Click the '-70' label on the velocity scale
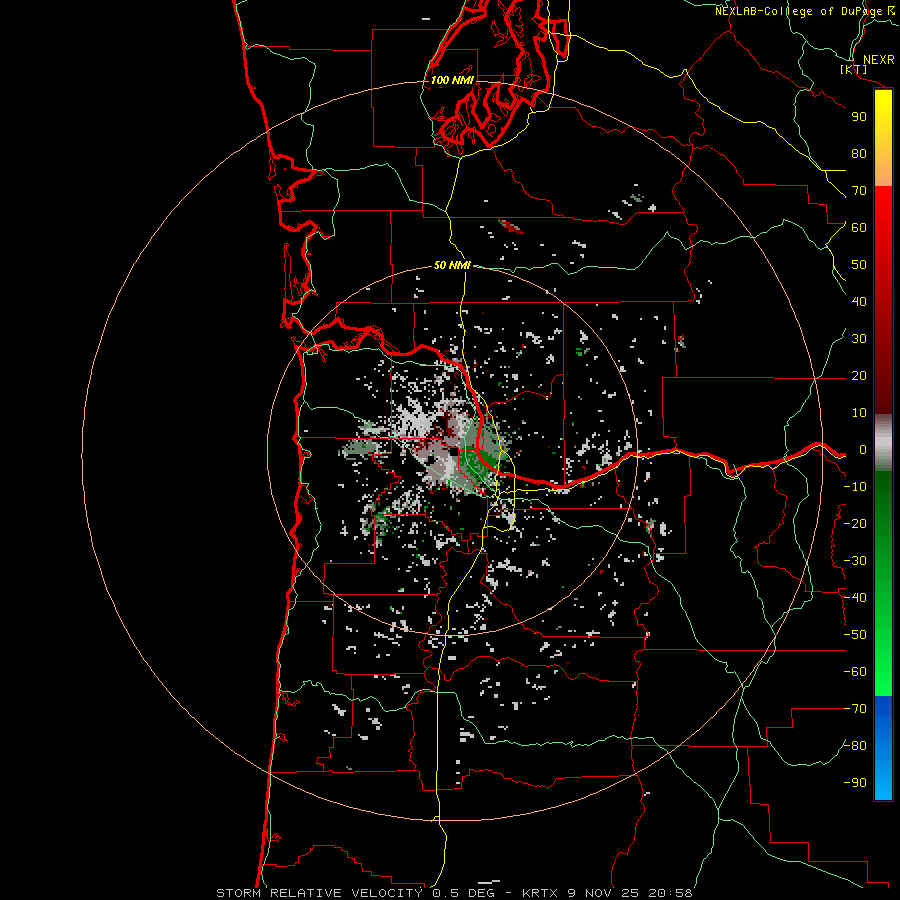The width and height of the screenshot is (900, 900). (x=855, y=709)
